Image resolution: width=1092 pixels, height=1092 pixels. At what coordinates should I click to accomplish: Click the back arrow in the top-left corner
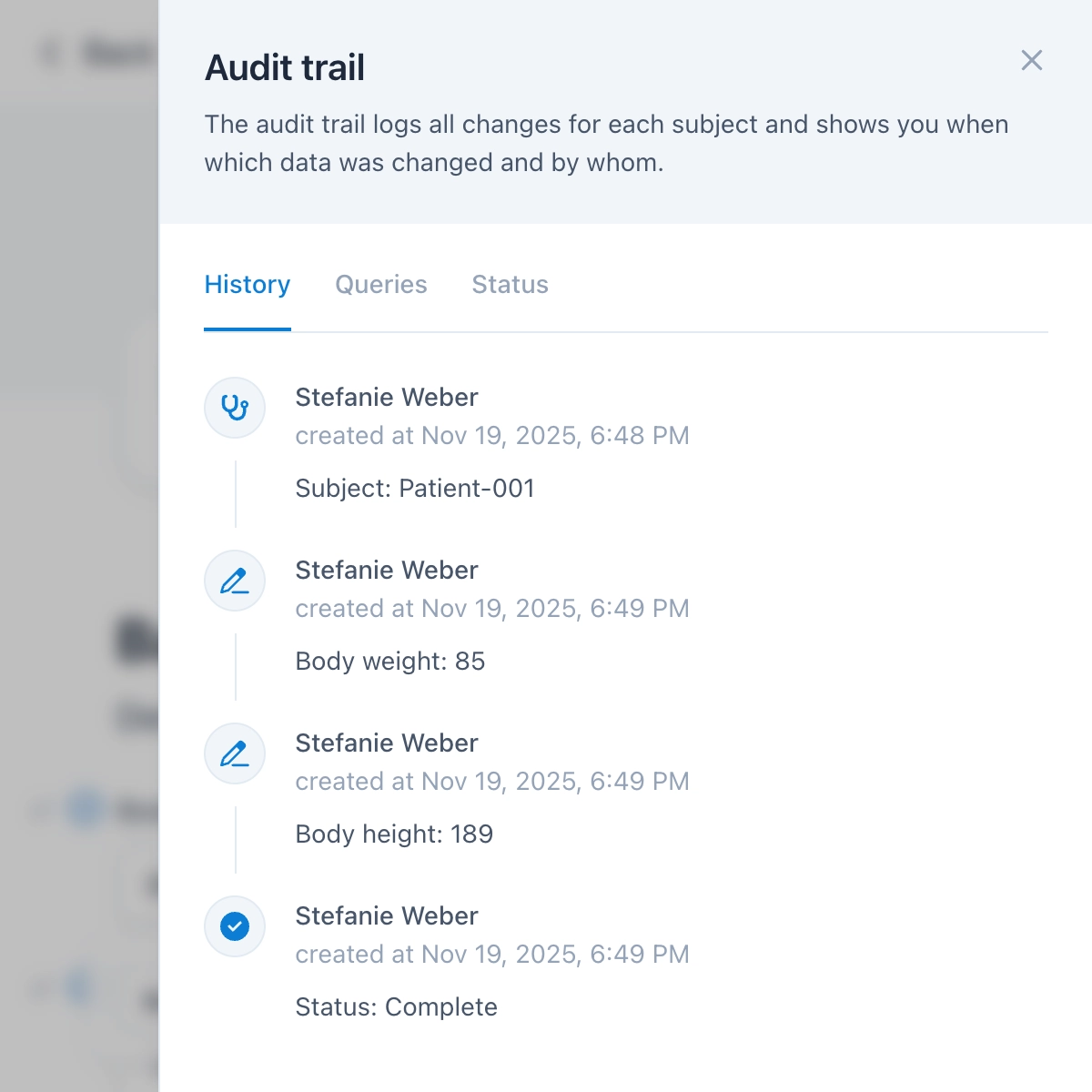tap(45, 53)
